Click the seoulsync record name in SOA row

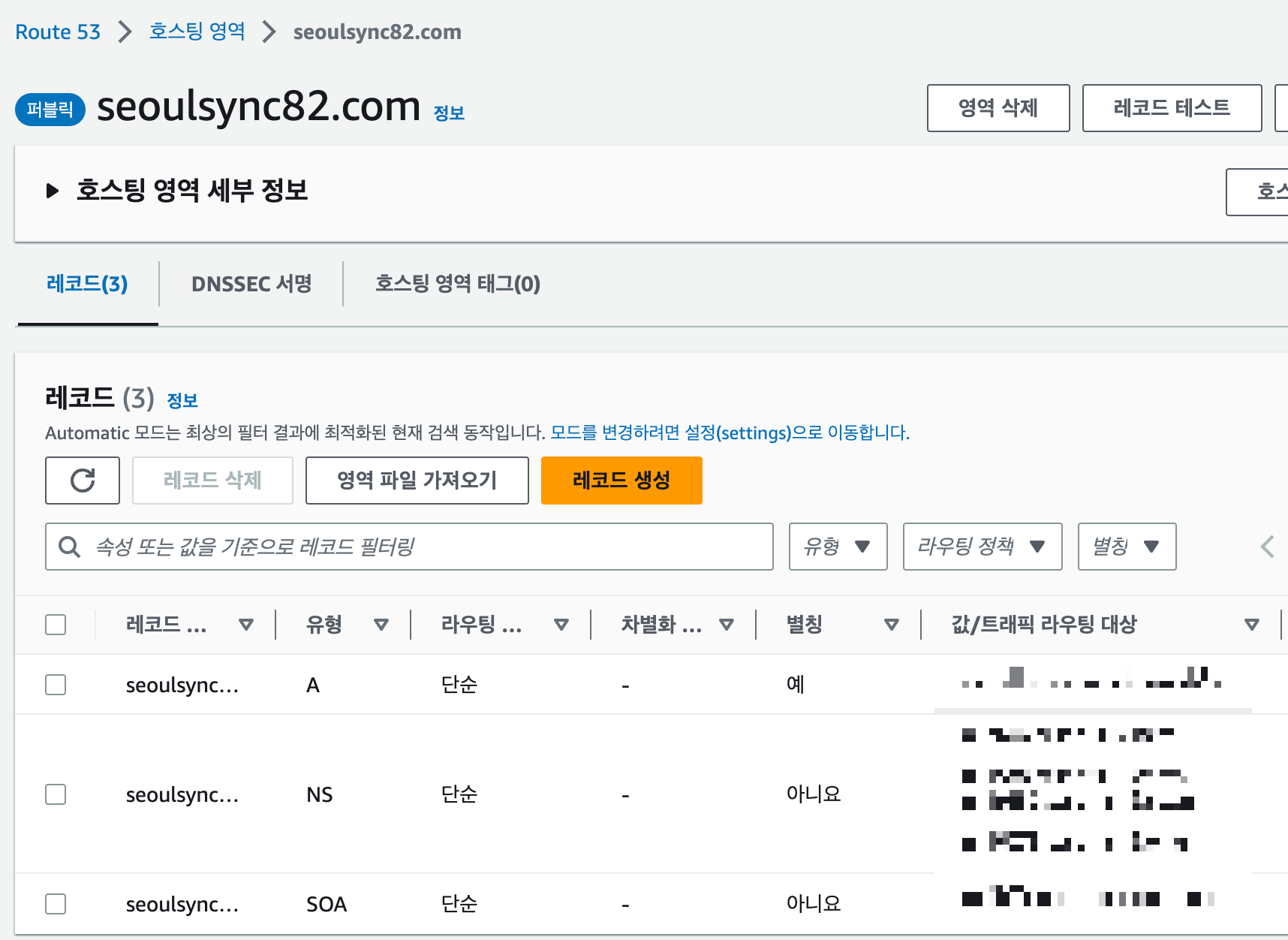point(182,905)
